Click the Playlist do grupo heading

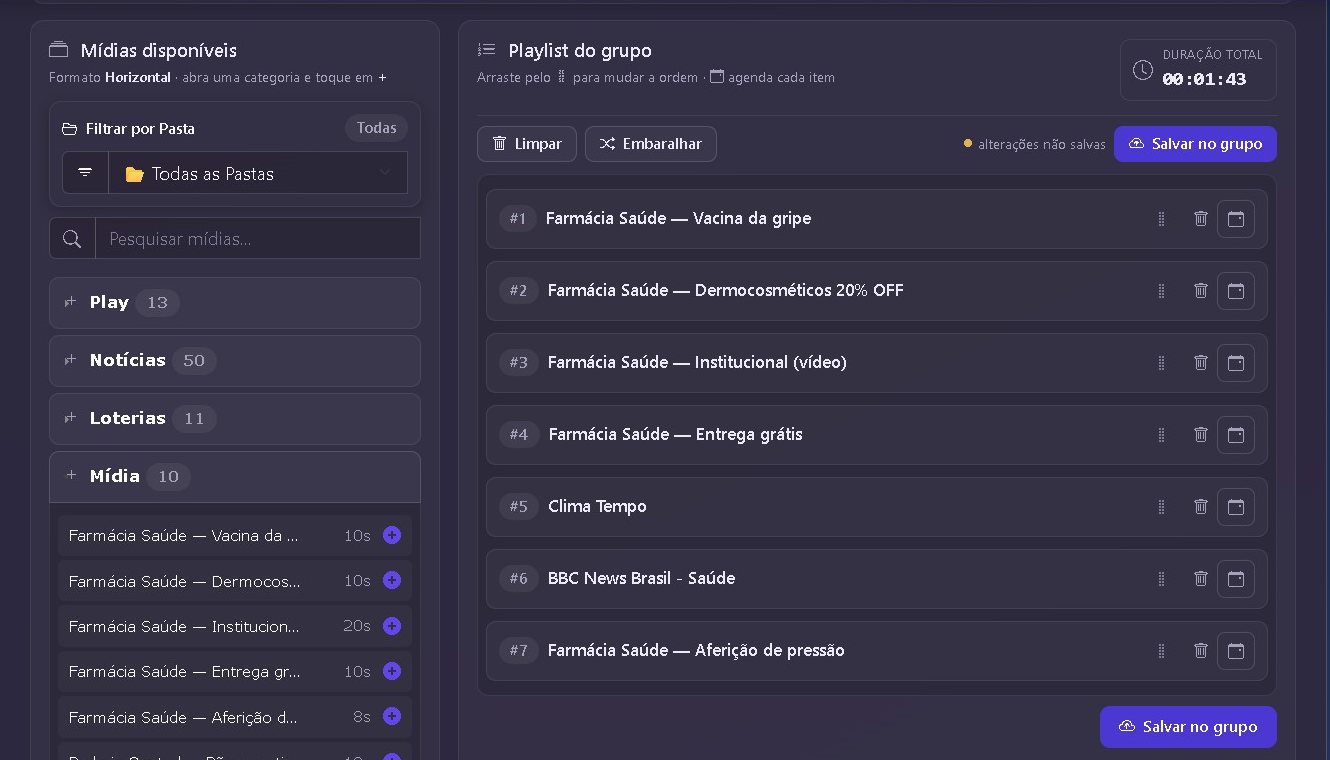tap(580, 51)
